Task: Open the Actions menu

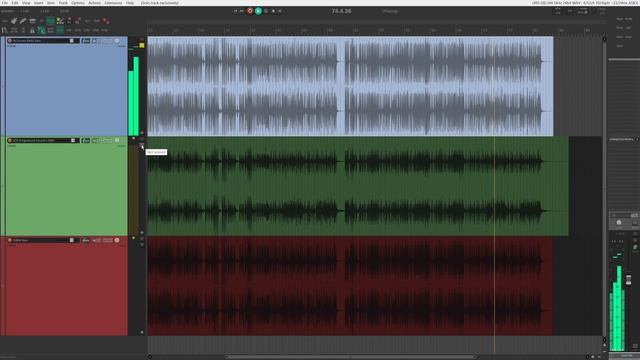Action: [95, 3]
